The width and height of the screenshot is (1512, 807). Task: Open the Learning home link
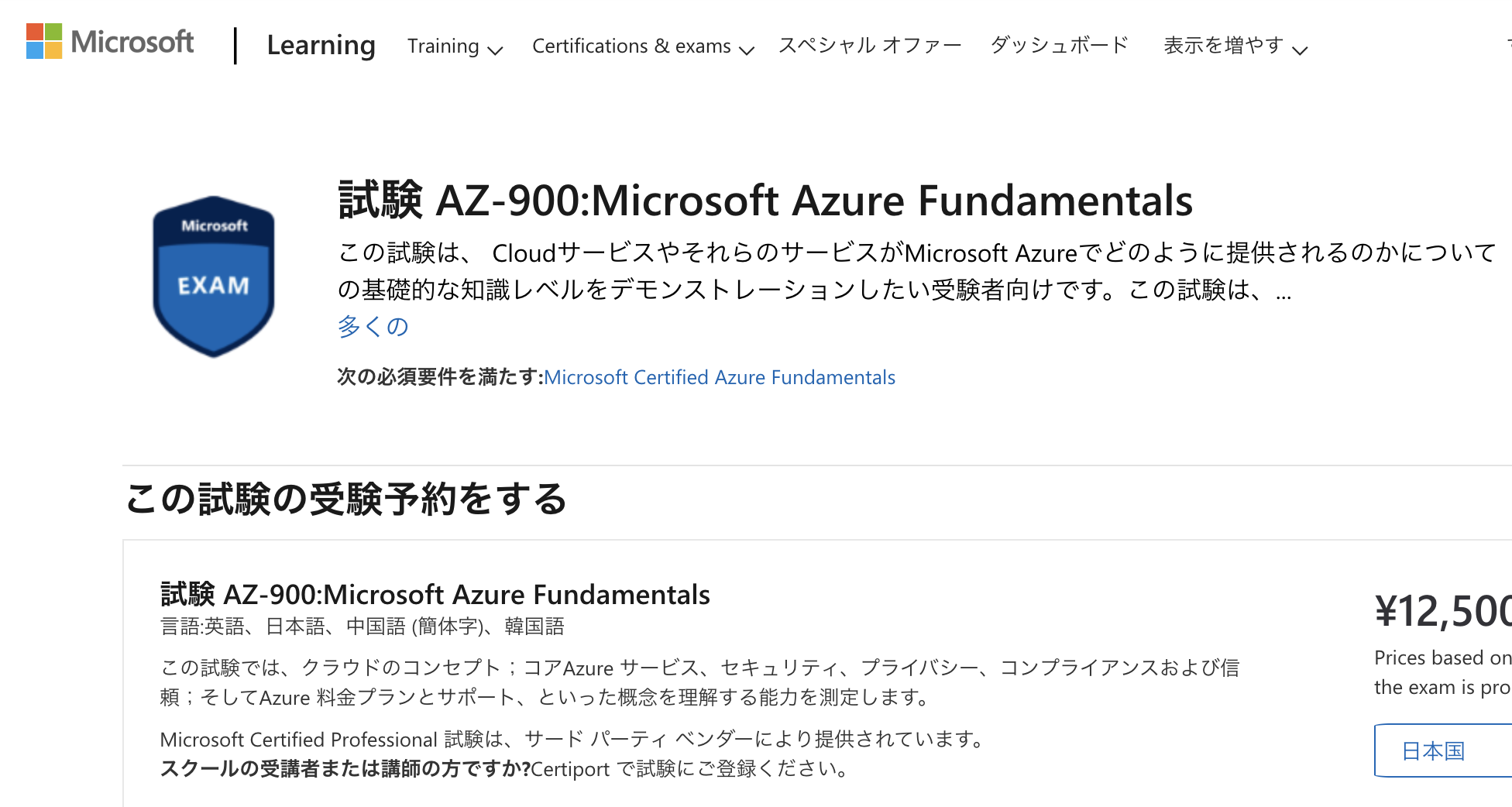[x=321, y=45]
